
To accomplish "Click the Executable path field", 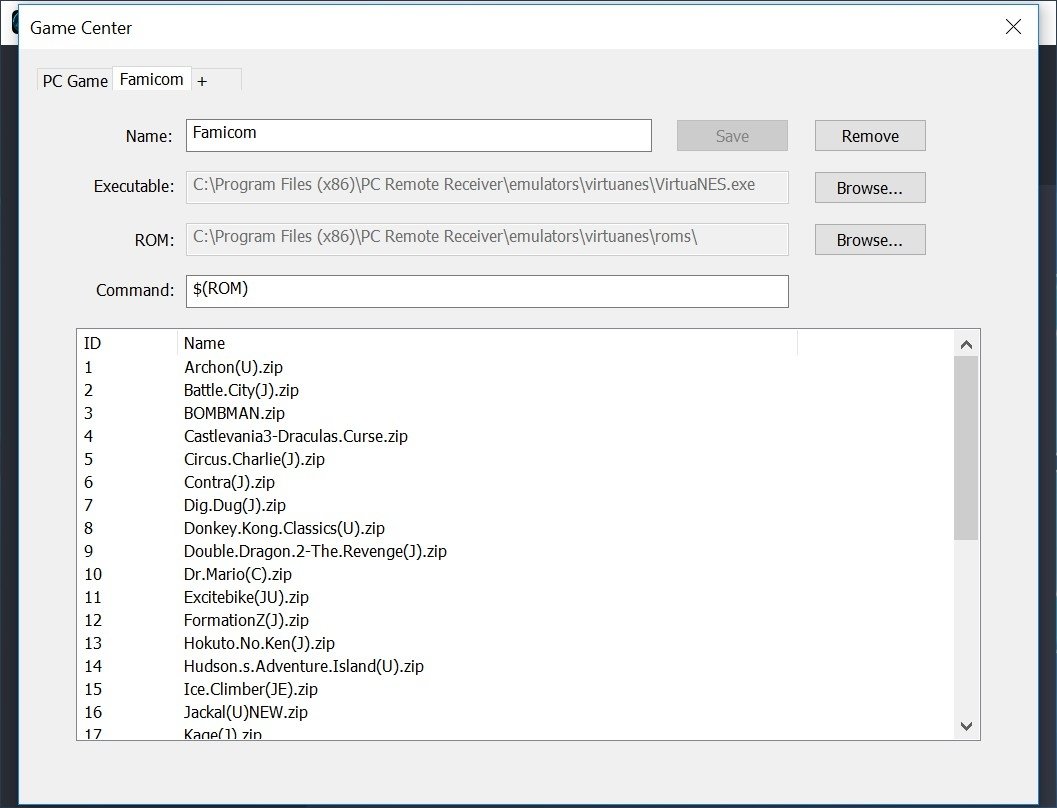I will point(487,187).
